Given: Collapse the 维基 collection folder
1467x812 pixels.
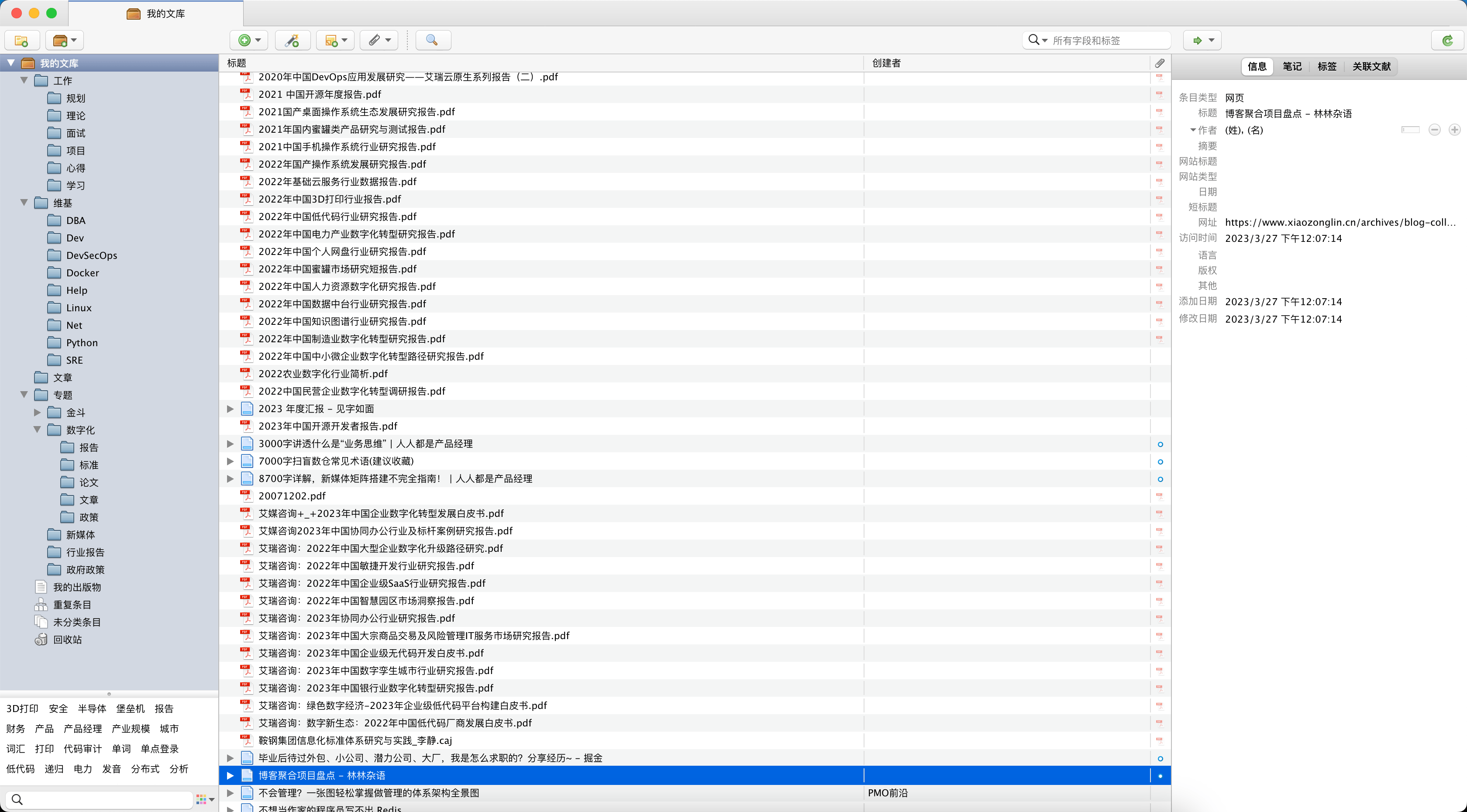Looking at the screenshot, I should [24, 203].
